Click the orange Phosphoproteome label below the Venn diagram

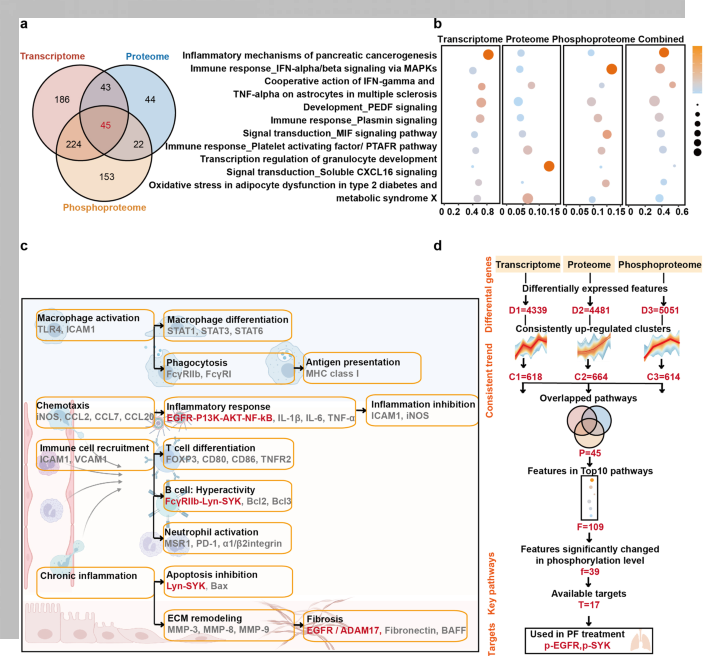(x=104, y=207)
